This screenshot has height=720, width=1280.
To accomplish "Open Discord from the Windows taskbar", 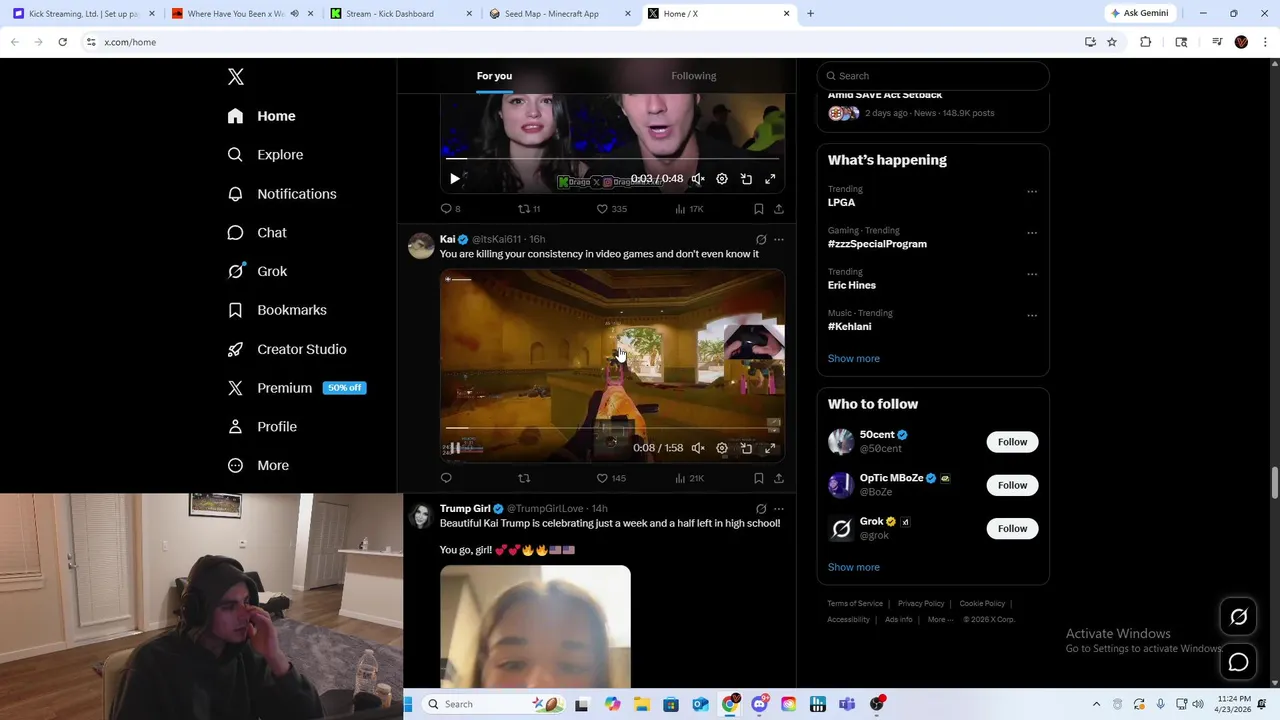I will [x=759, y=704].
